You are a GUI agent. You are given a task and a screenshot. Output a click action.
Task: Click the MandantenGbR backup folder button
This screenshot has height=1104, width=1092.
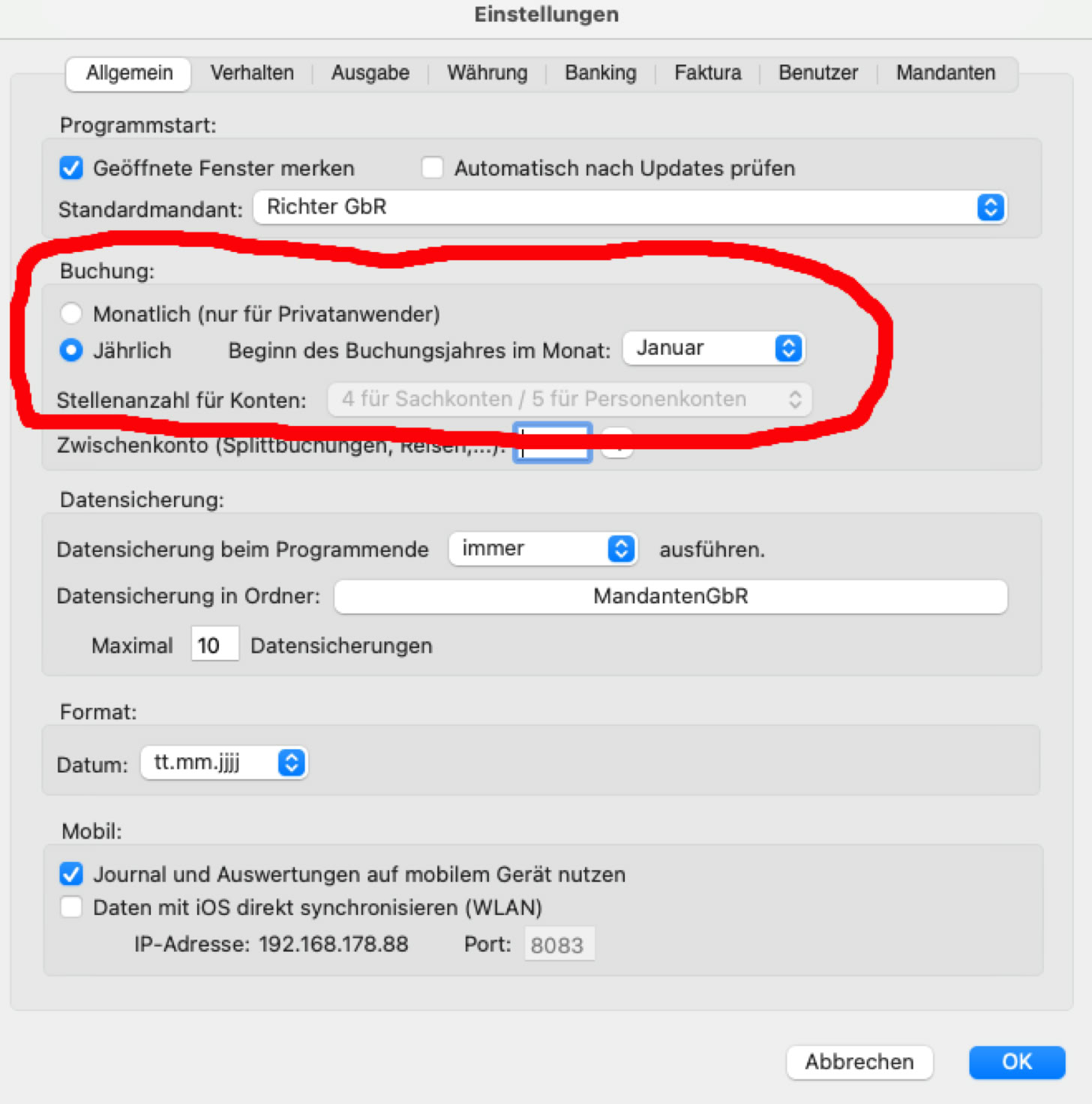point(670,596)
